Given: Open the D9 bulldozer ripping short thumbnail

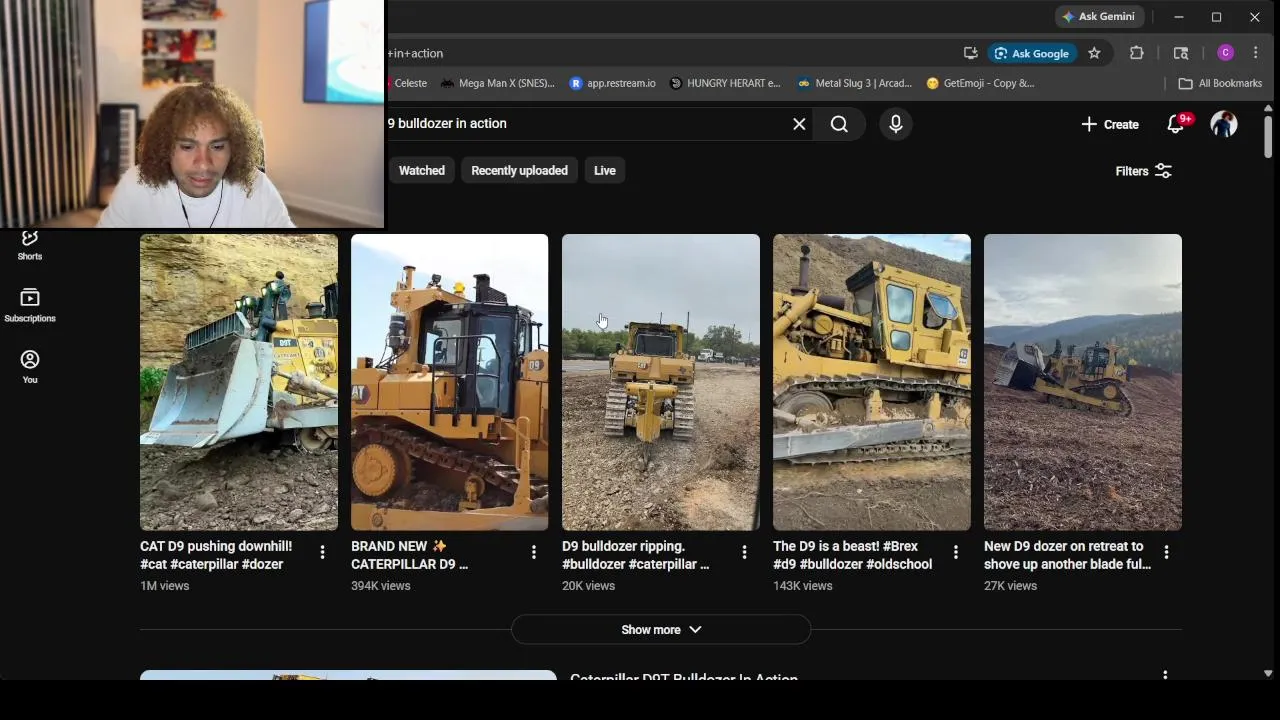Looking at the screenshot, I should pyautogui.click(x=661, y=382).
